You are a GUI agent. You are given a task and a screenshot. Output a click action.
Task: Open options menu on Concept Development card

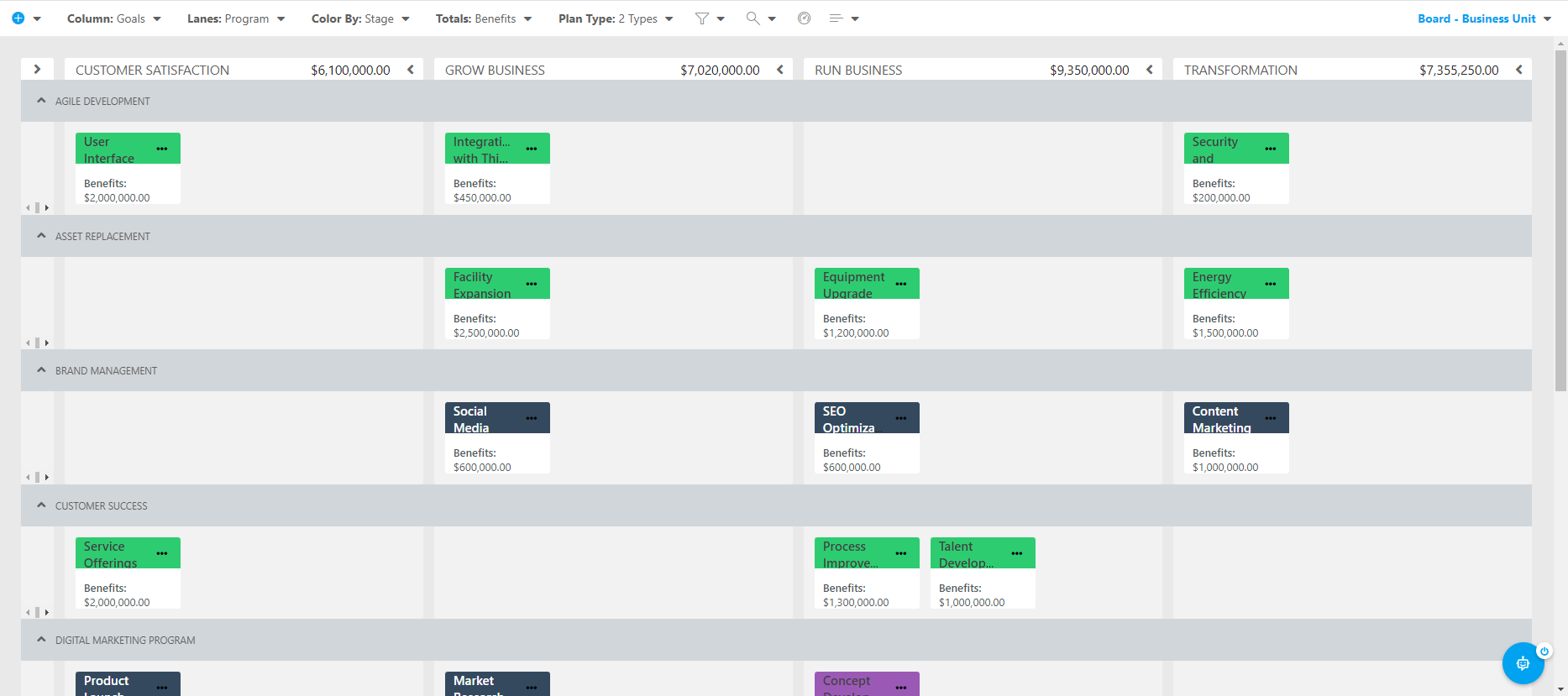pos(901,688)
